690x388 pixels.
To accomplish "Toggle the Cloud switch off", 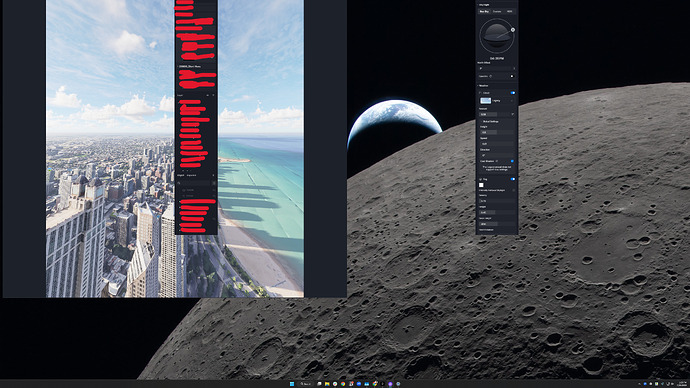I will click(x=512, y=93).
